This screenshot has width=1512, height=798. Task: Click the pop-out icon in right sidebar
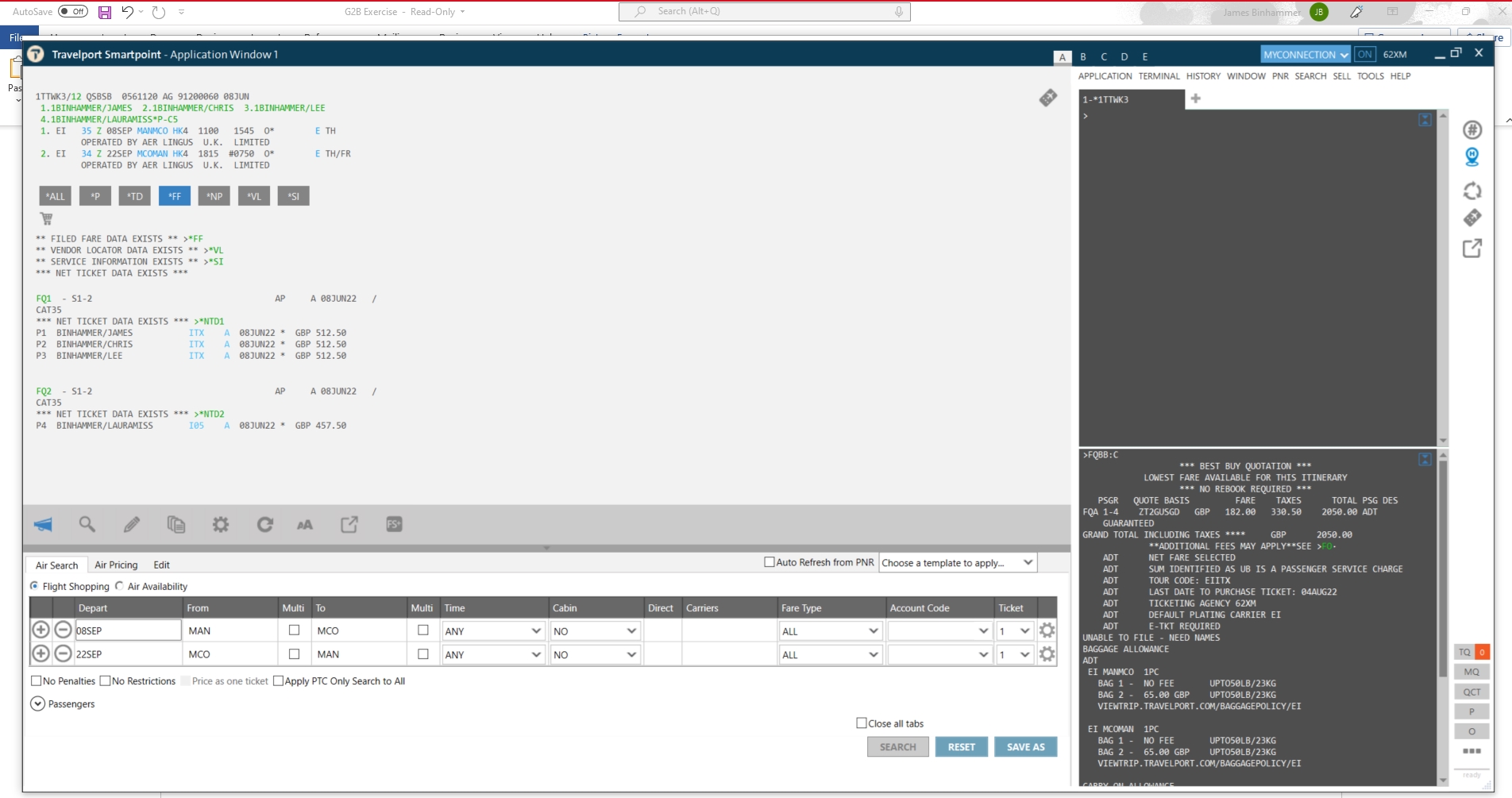pyautogui.click(x=1472, y=249)
